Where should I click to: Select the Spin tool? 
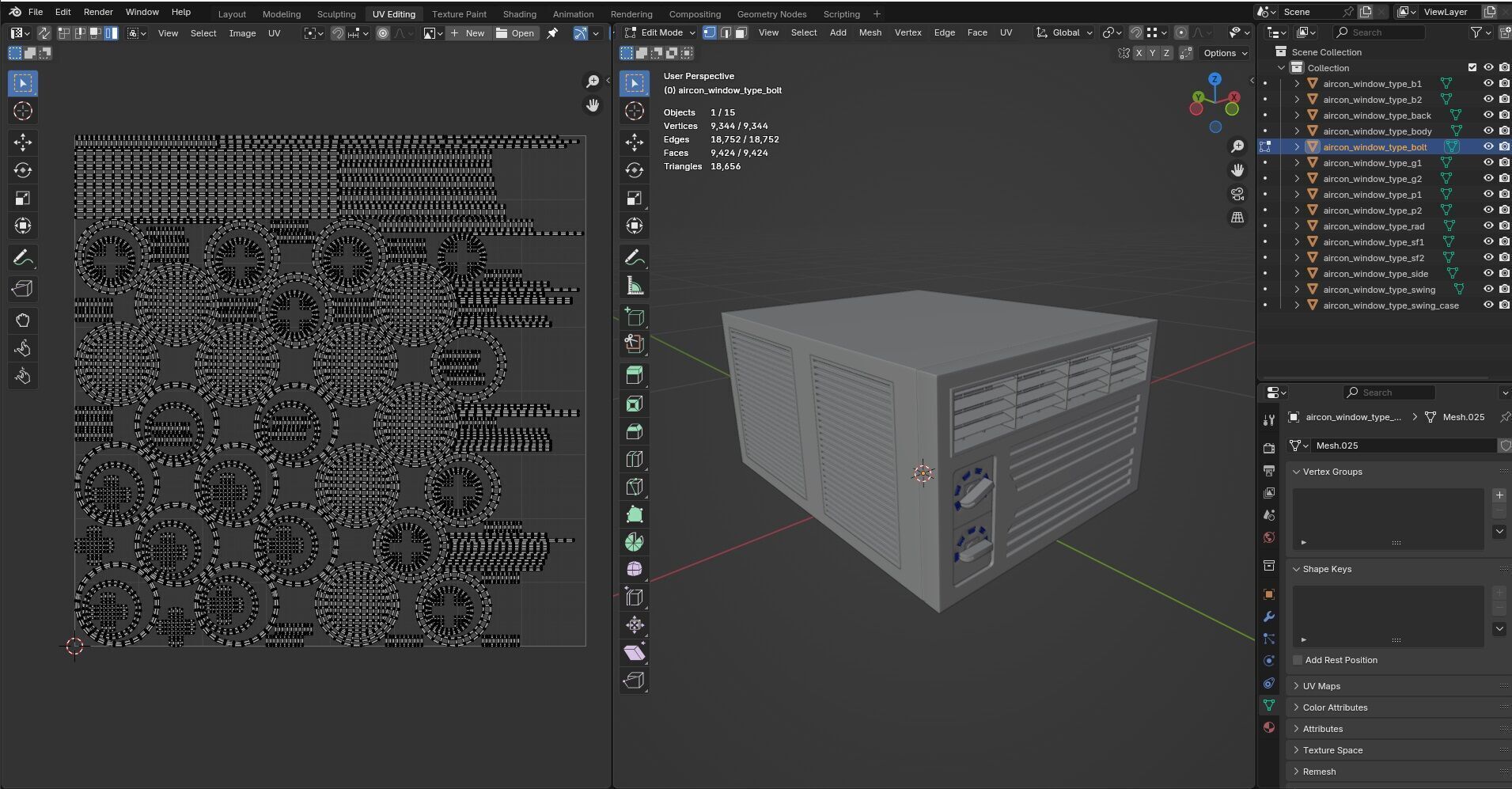[635, 542]
